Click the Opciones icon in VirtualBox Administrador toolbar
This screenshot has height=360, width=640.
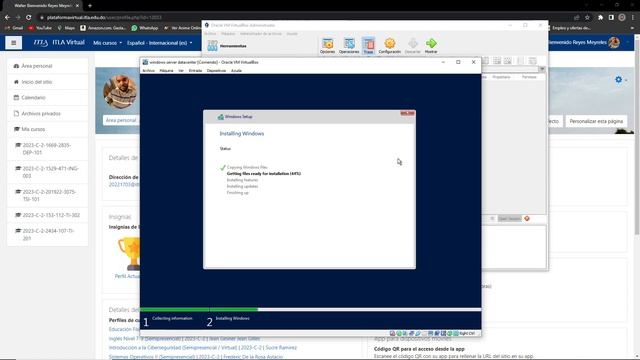click(327, 46)
